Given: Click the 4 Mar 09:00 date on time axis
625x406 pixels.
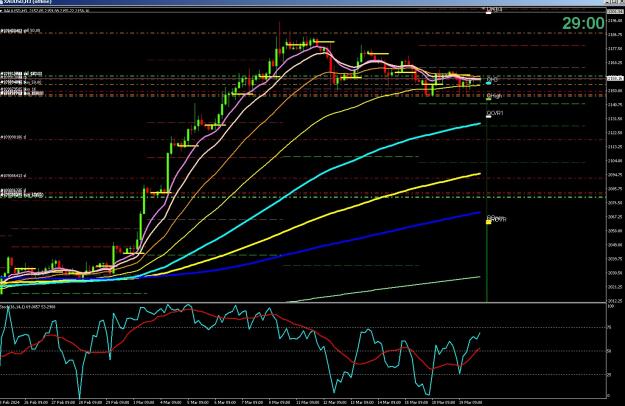Looking at the screenshot, I should (x=171, y=402).
